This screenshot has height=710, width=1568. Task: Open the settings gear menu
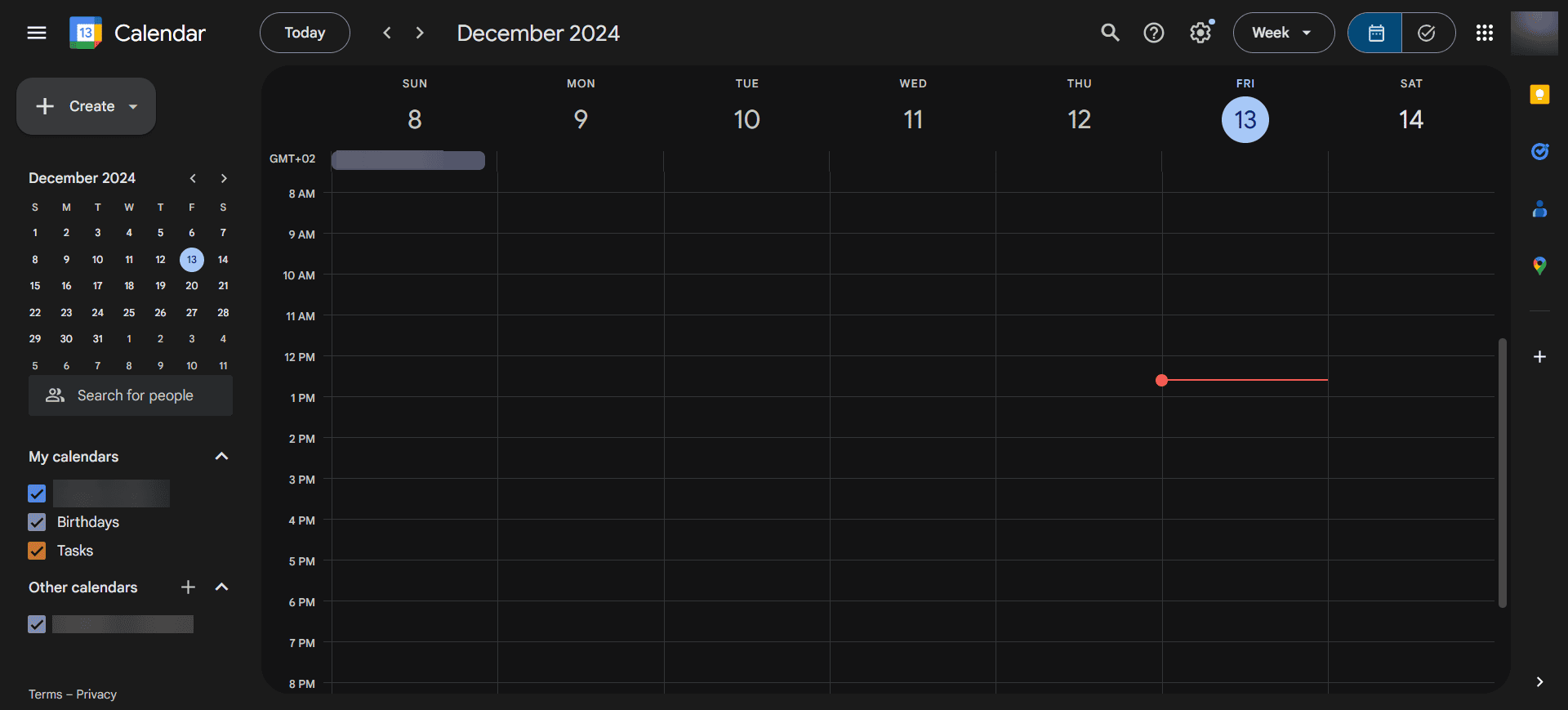pyautogui.click(x=1200, y=33)
